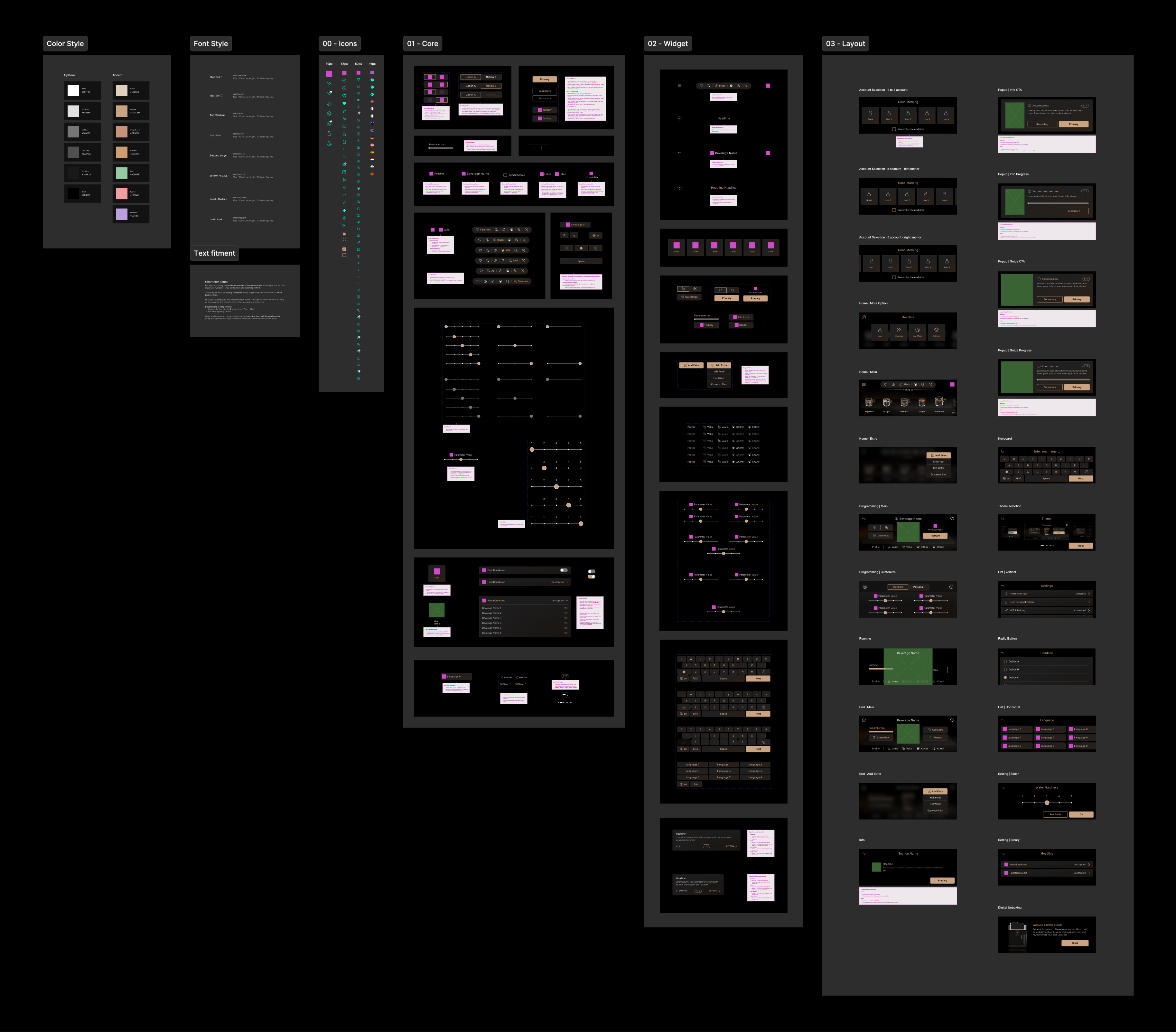Open hamburger menu in Home Main screen
The image size is (1176, 1032).
(863, 384)
